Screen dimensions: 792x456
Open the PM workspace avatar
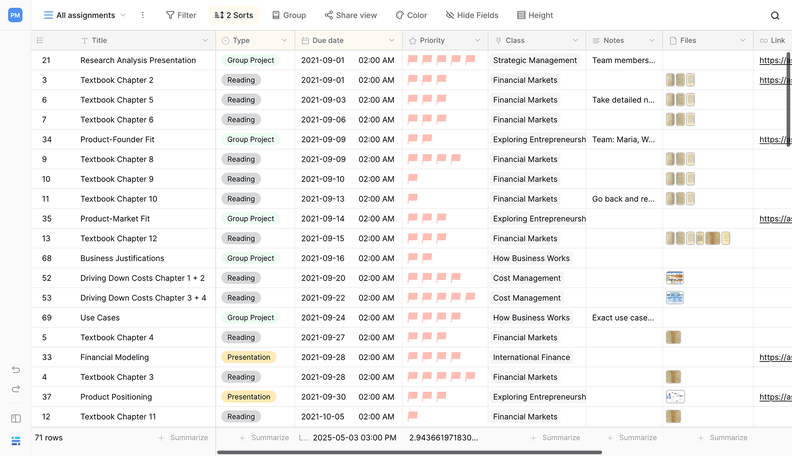pyautogui.click(x=15, y=15)
